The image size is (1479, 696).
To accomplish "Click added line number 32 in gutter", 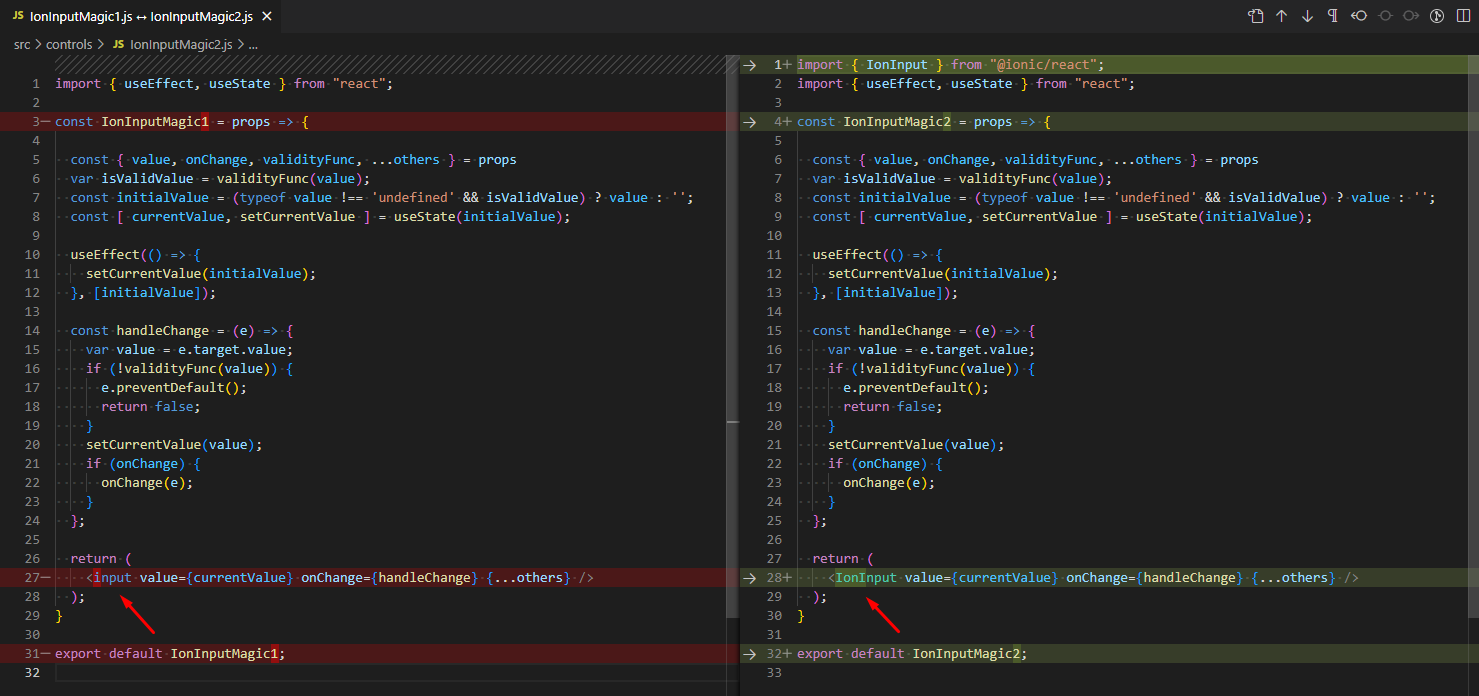I will [x=775, y=654].
